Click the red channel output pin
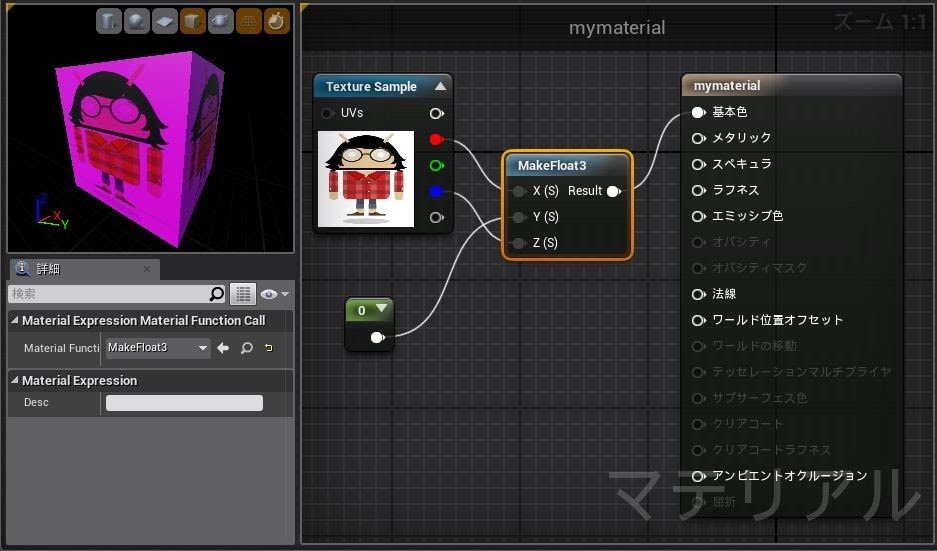 pyautogui.click(x=435, y=139)
